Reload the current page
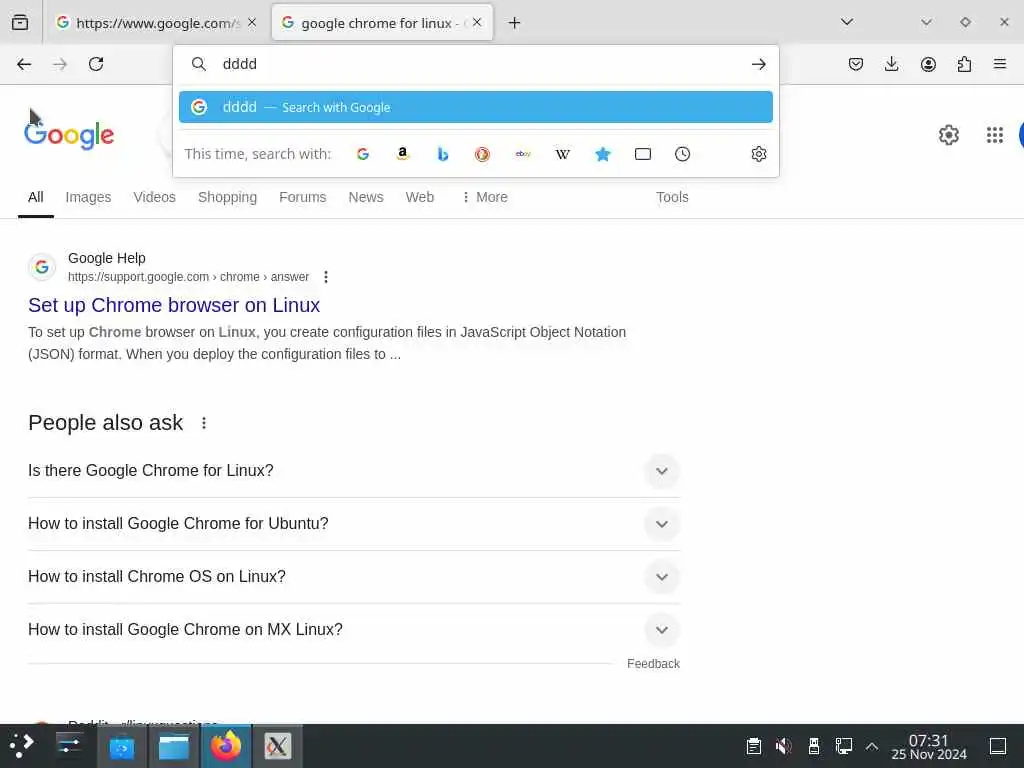1024x768 pixels. (96, 64)
